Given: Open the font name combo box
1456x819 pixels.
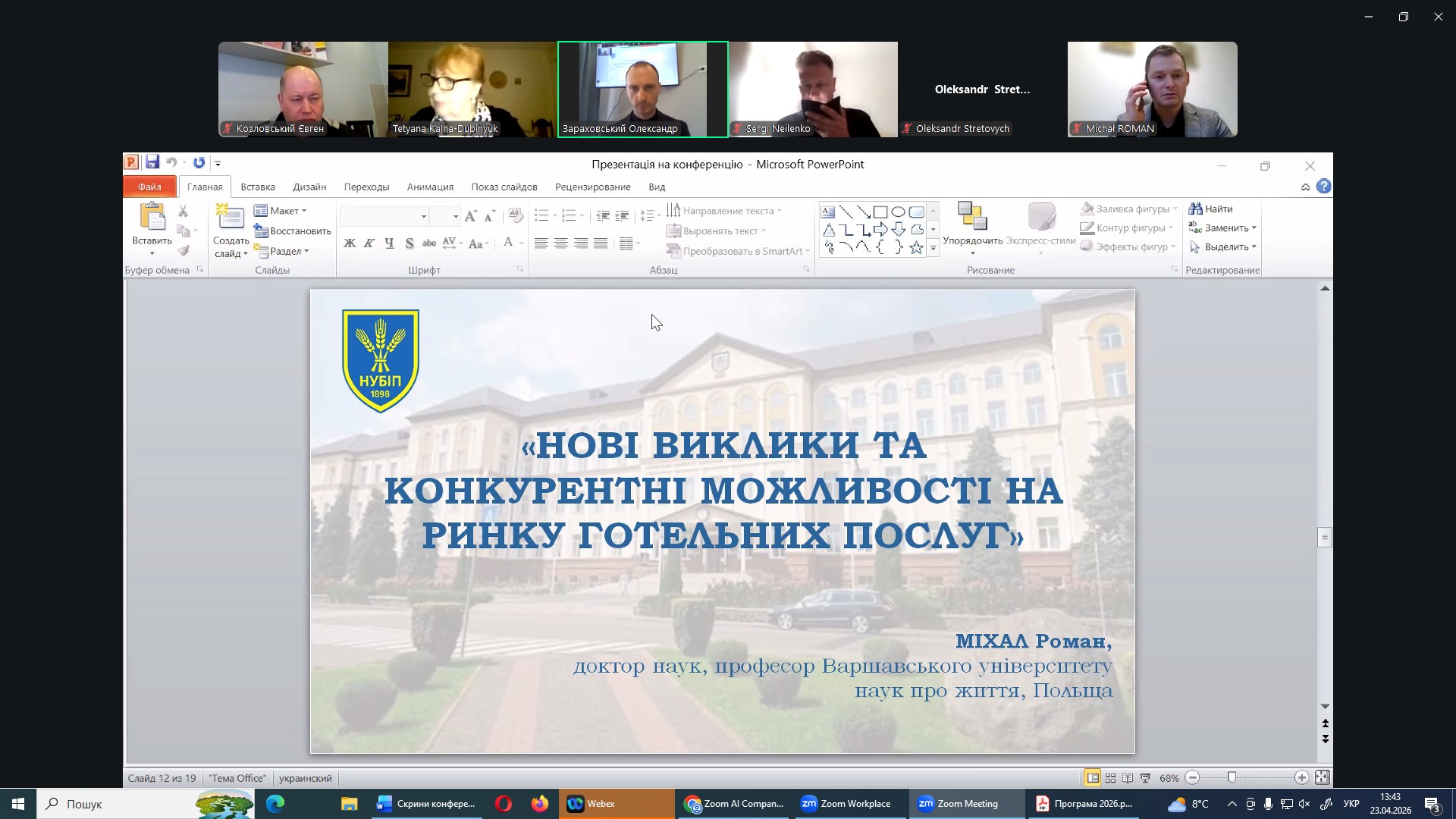Looking at the screenshot, I should click(384, 217).
